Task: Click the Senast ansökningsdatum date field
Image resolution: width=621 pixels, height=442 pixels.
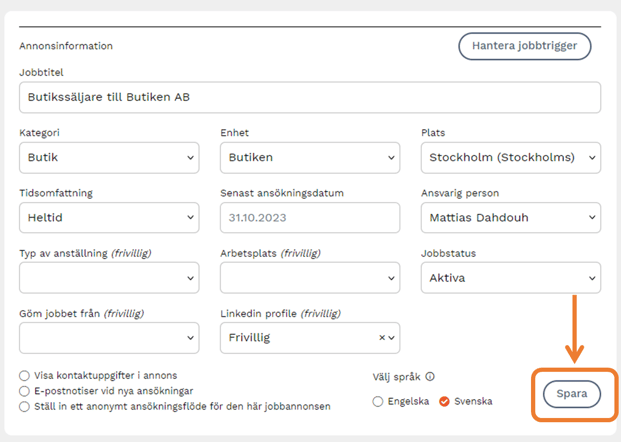Action: [x=309, y=217]
